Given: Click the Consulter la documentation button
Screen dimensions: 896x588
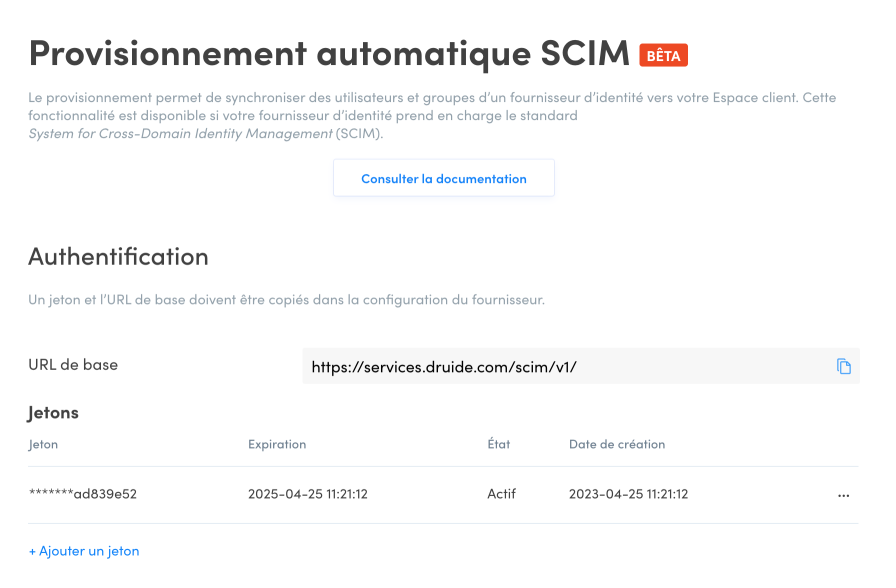Looking at the screenshot, I should point(443,178).
